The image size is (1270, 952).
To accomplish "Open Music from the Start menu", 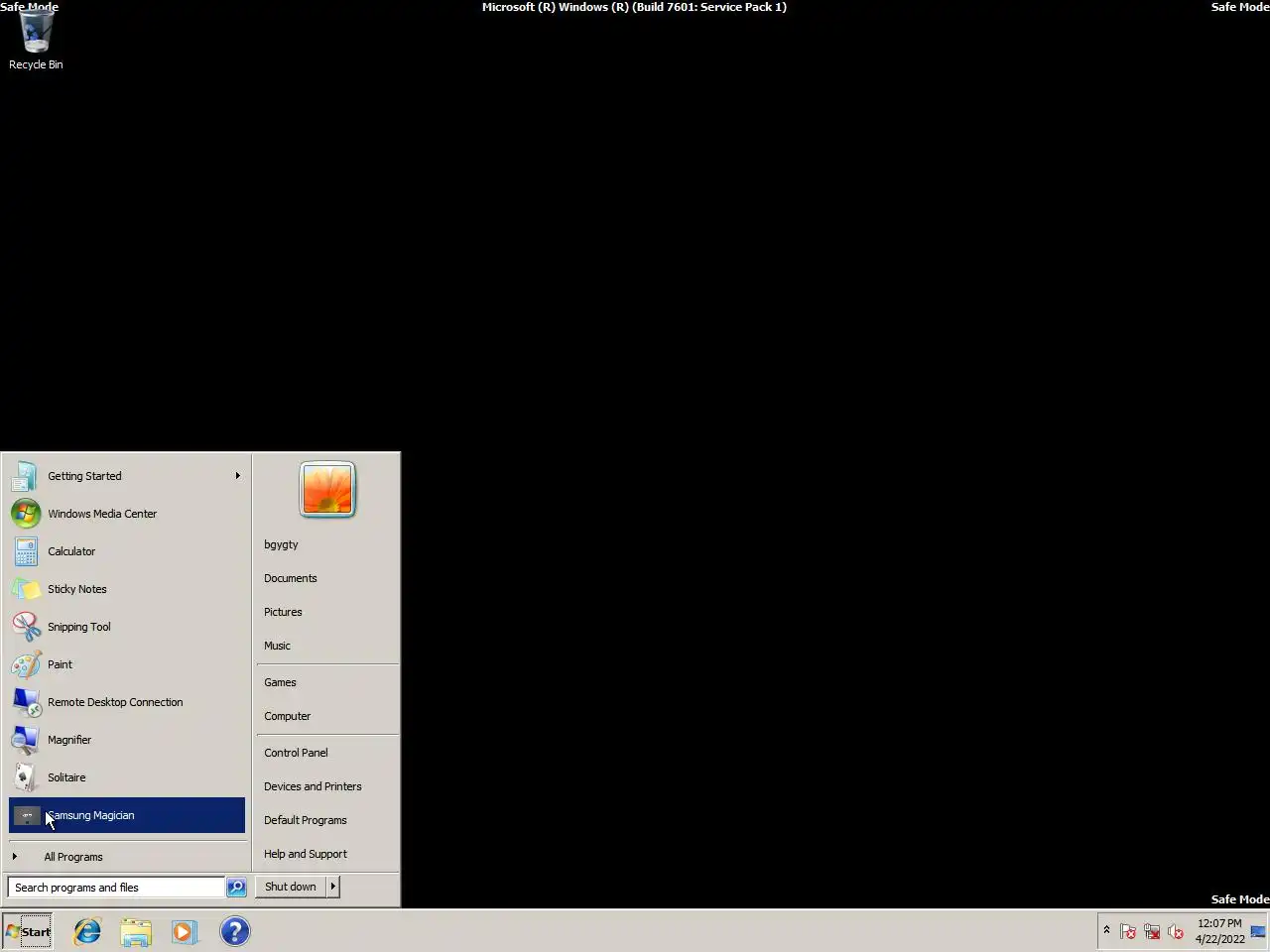I will (277, 646).
